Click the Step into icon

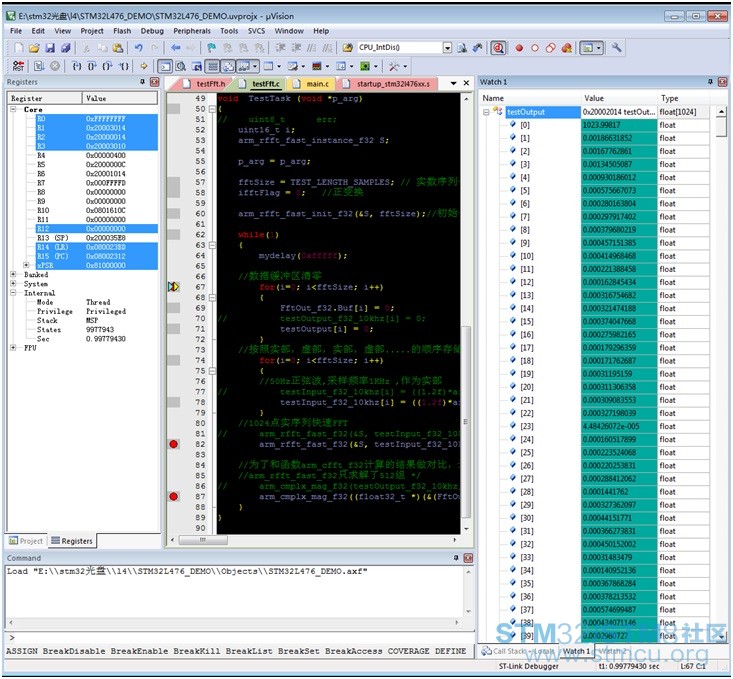tap(77, 66)
